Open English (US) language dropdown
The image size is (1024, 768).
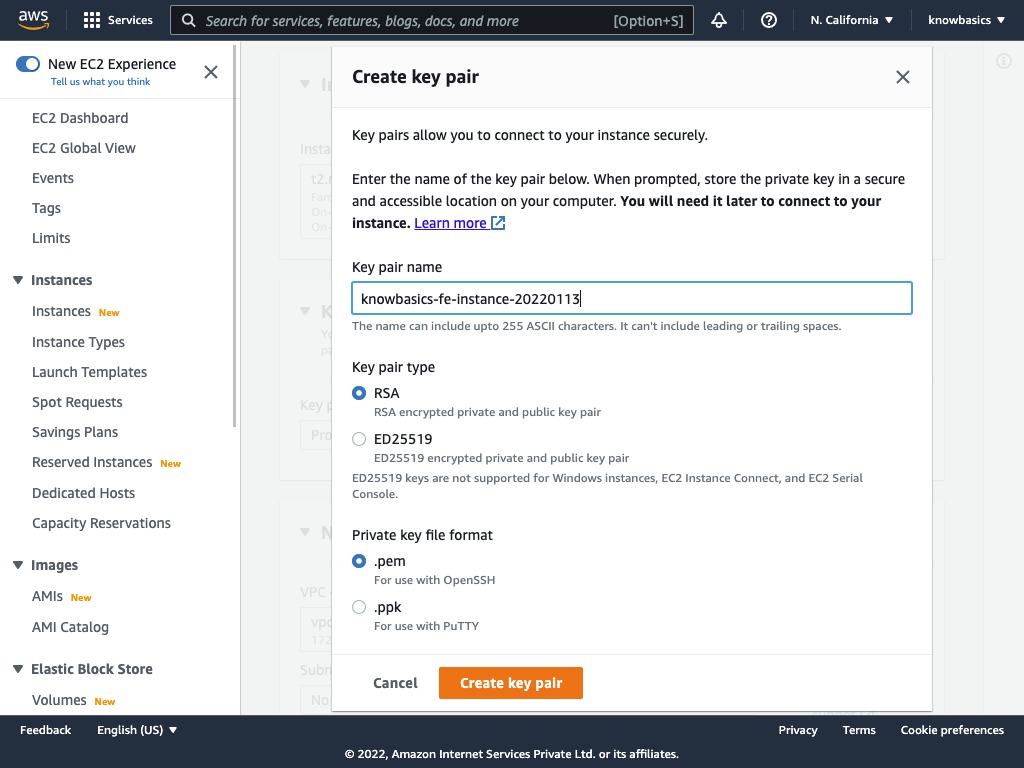(x=137, y=730)
